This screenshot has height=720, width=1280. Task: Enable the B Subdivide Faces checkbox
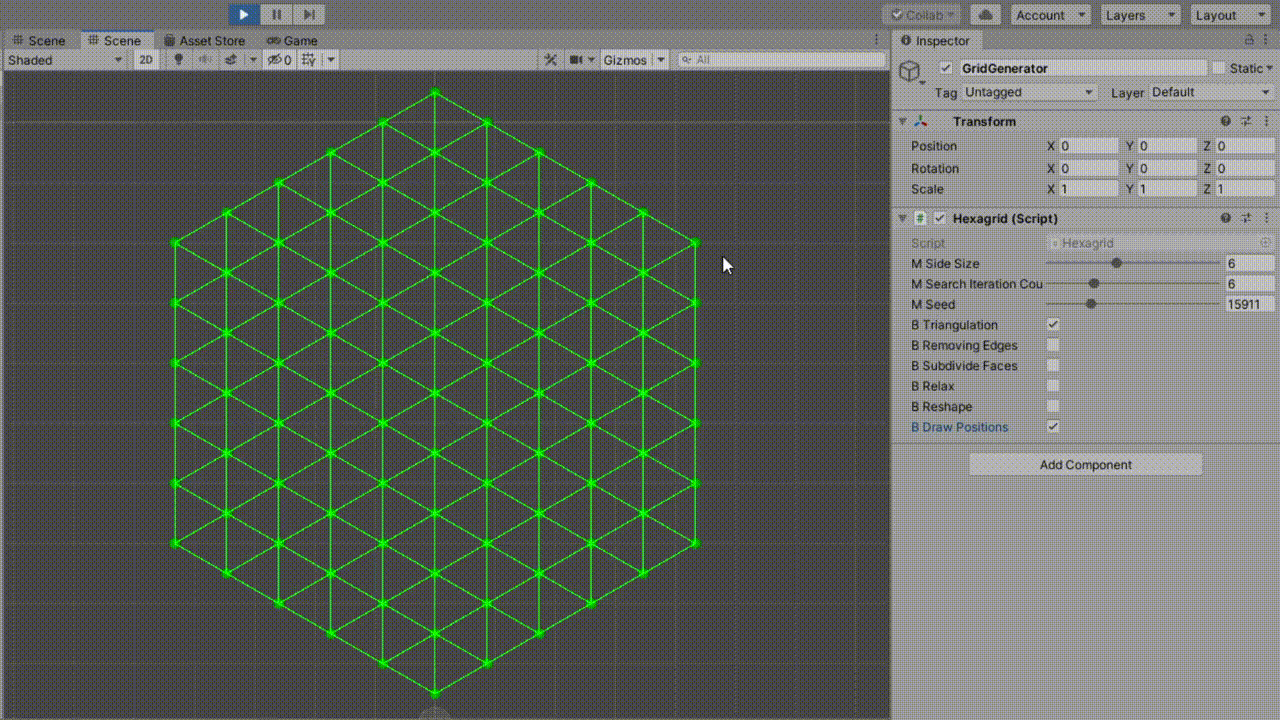pos(1053,366)
